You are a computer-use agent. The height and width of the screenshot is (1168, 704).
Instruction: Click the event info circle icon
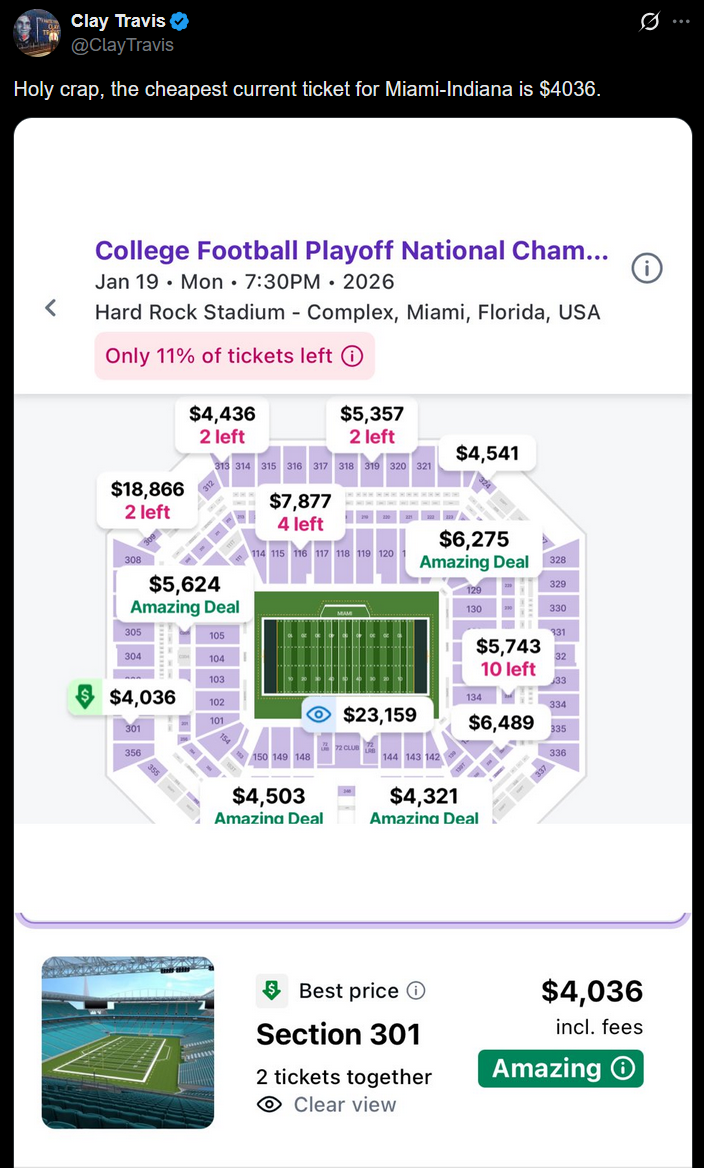[647, 268]
